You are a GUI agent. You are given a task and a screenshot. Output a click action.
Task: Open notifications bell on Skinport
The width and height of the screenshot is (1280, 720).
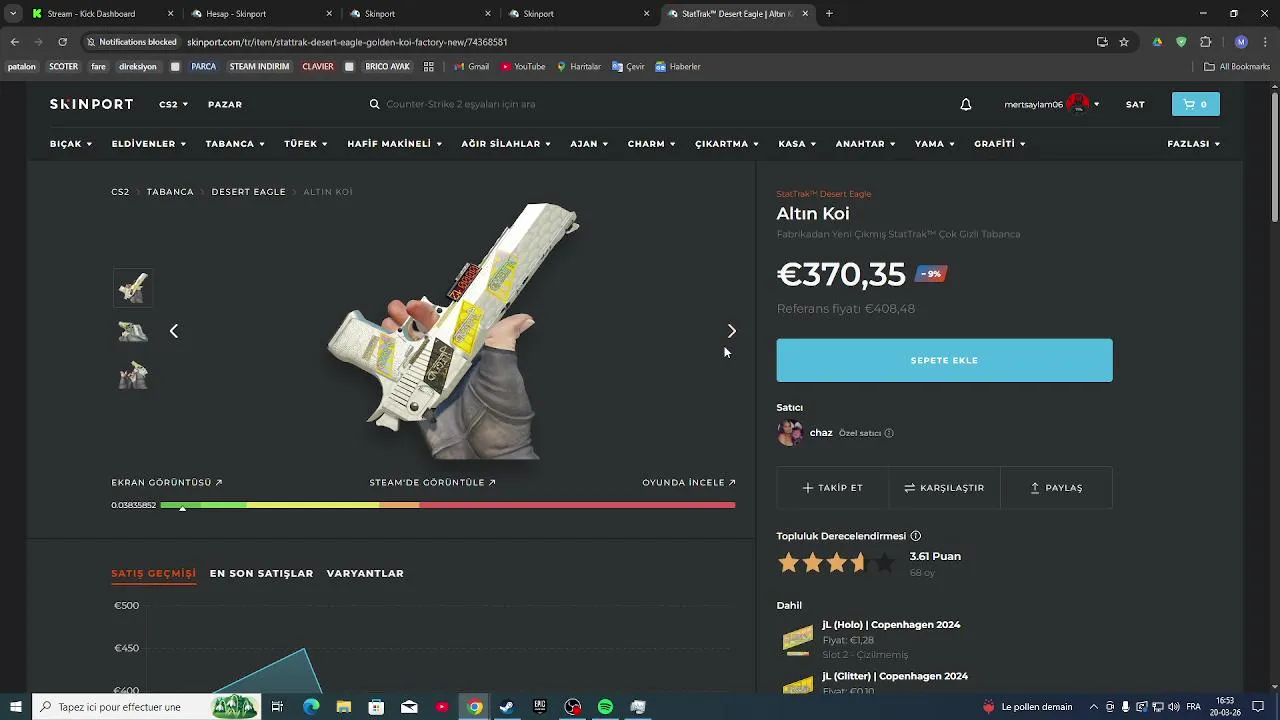click(966, 104)
